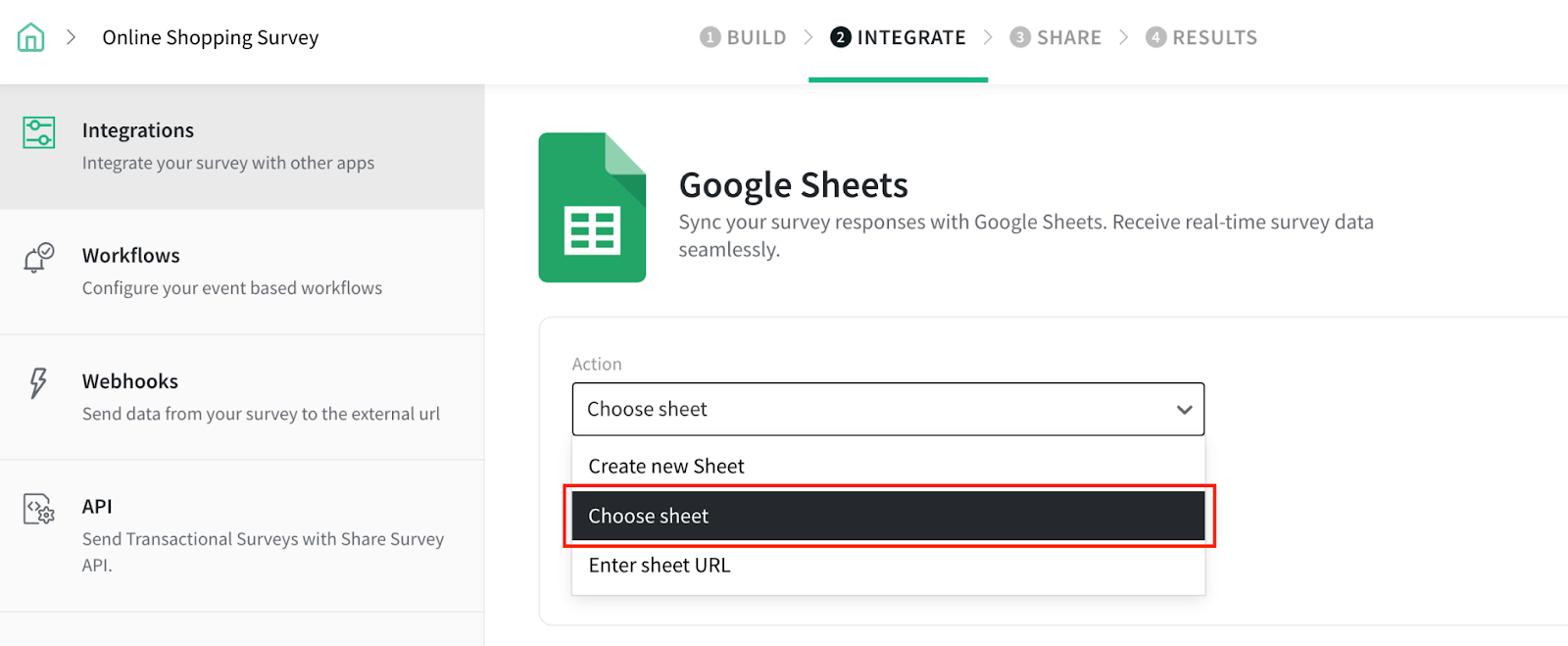
Task: Click 'Configure your event based workflows' text
Action: click(x=232, y=288)
